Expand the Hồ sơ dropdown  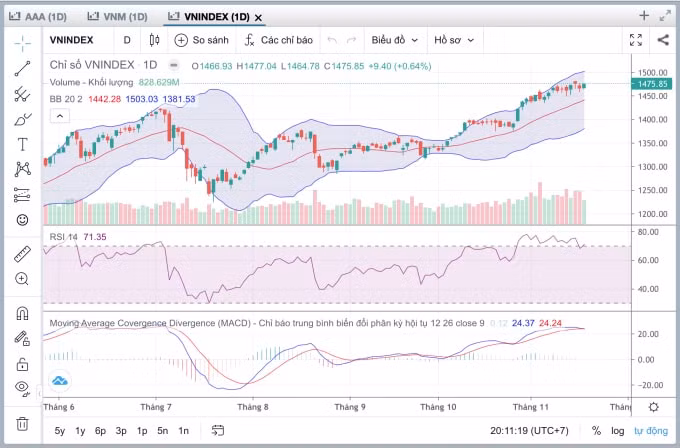coord(454,40)
